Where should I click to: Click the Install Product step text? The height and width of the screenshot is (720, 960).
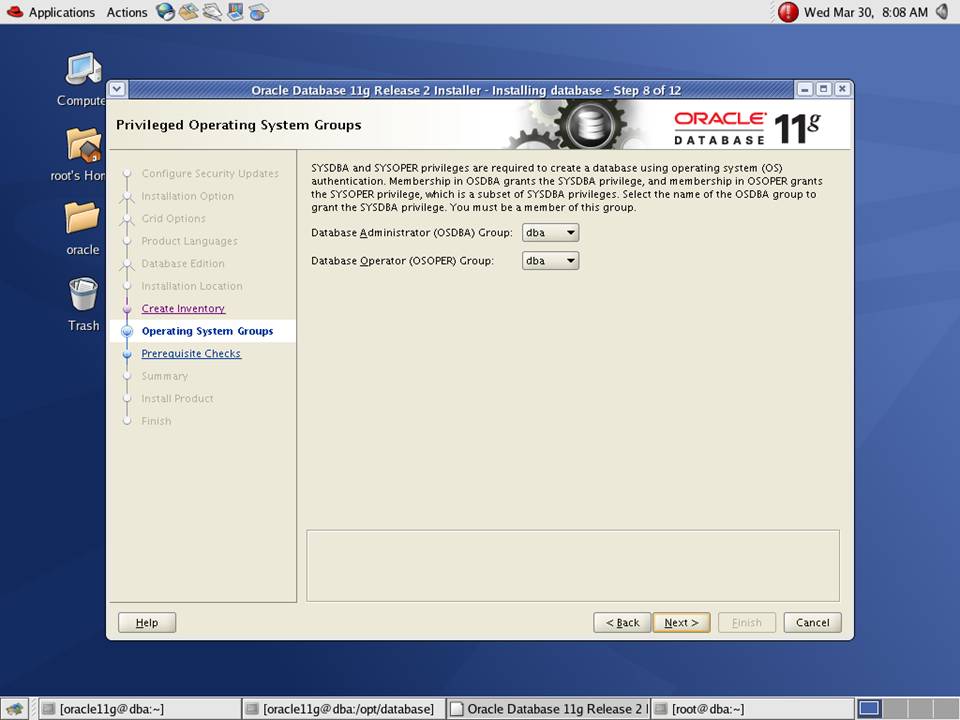click(x=177, y=399)
